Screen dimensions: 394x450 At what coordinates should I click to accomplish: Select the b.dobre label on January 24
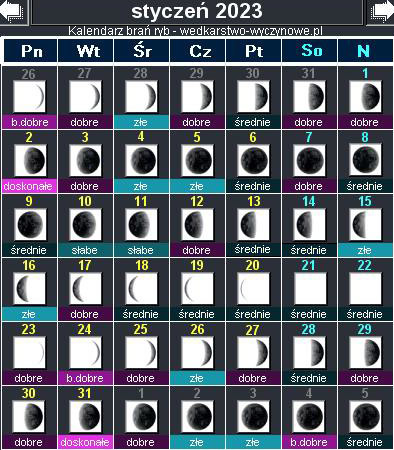[85, 378]
